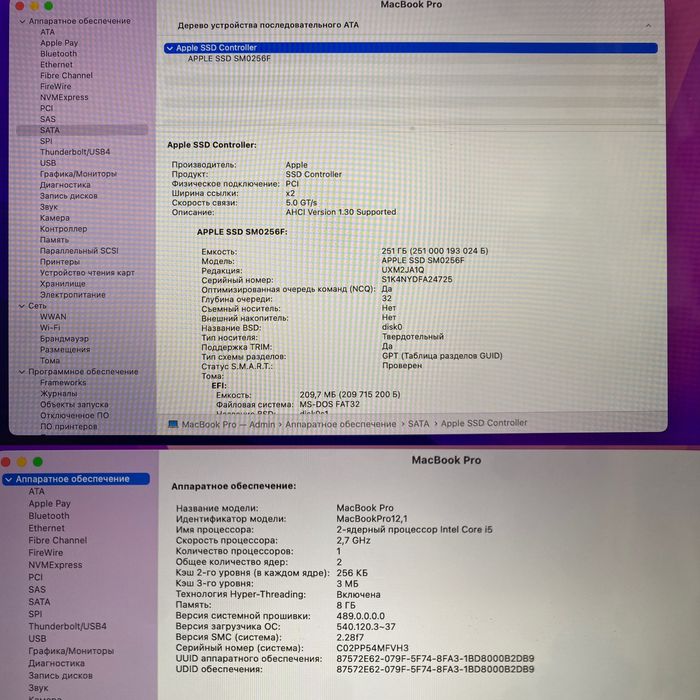Open Объекты запуска in the sidebar
The width and height of the screenshot is (700, 700).
(x=74, y=404)
